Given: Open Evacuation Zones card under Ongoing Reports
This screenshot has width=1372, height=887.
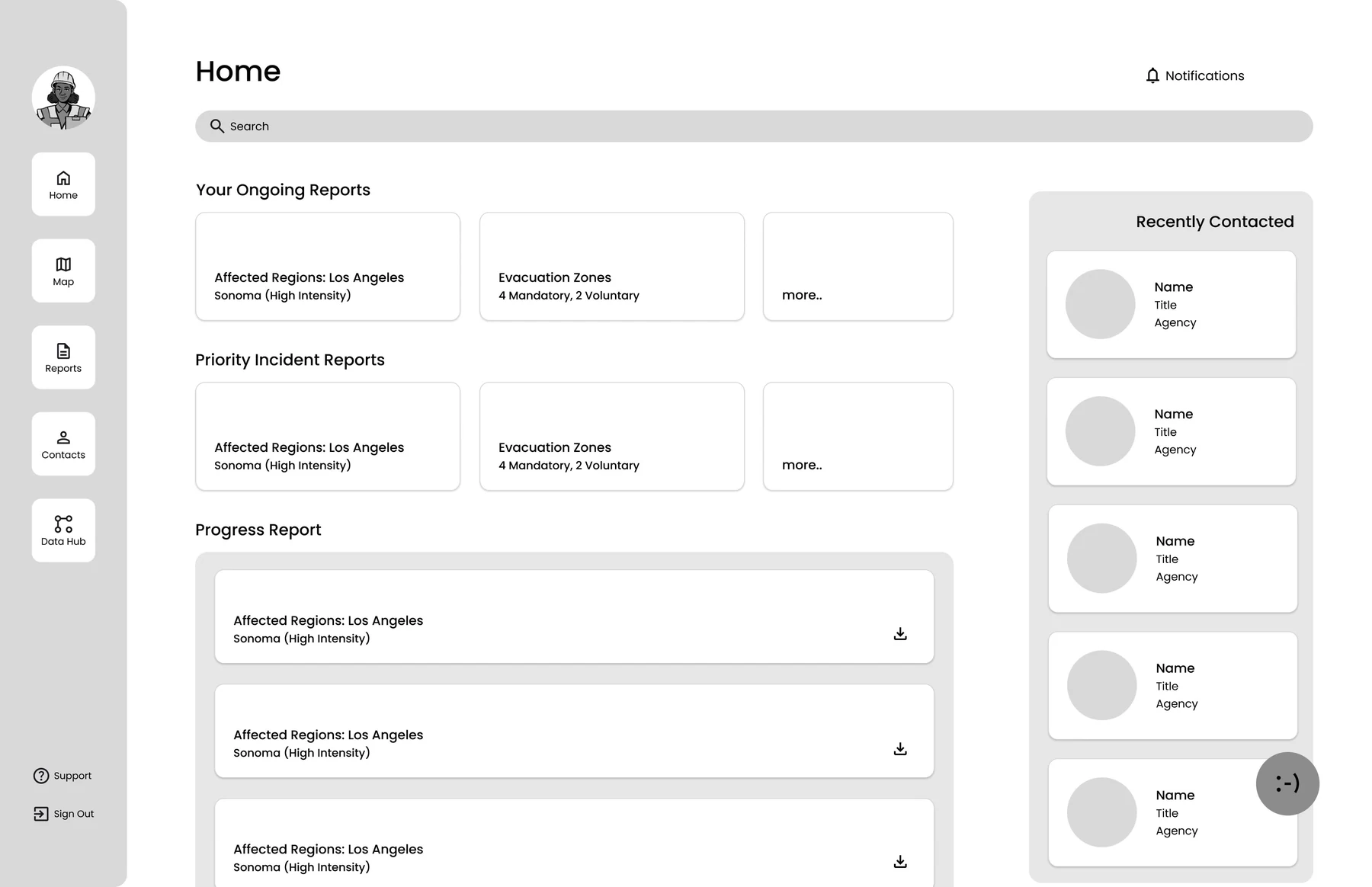Looking at the screenshot, I should [612, 267].
